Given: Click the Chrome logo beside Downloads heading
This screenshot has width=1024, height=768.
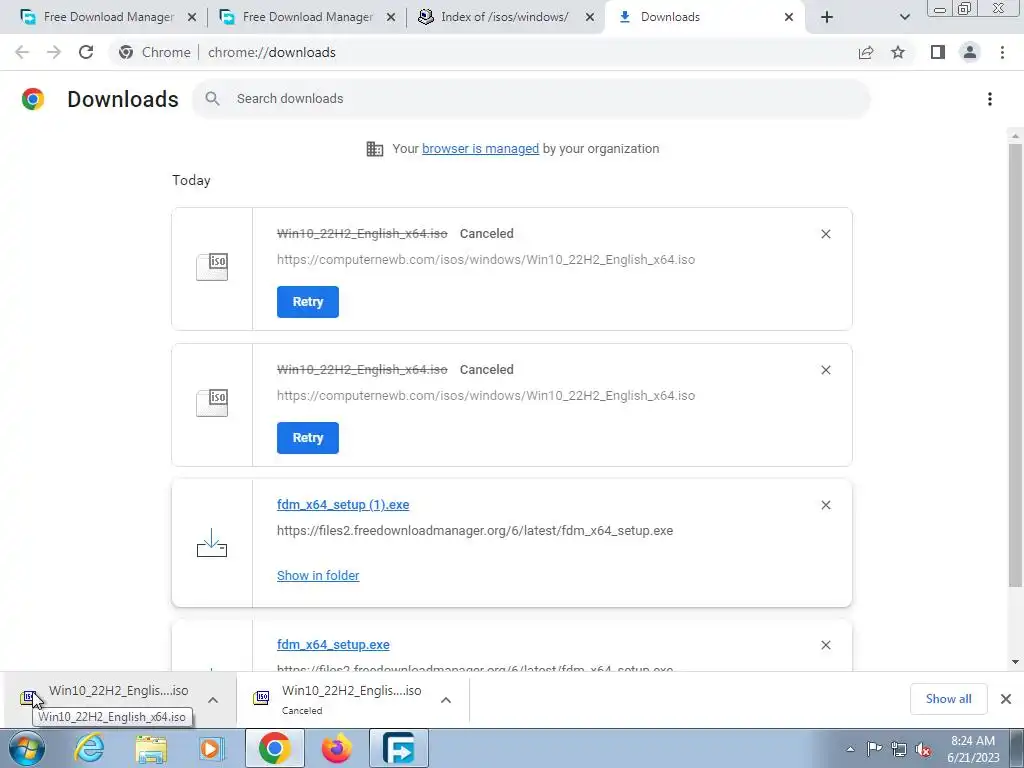Looking at the screenshot, I should 33,99.
